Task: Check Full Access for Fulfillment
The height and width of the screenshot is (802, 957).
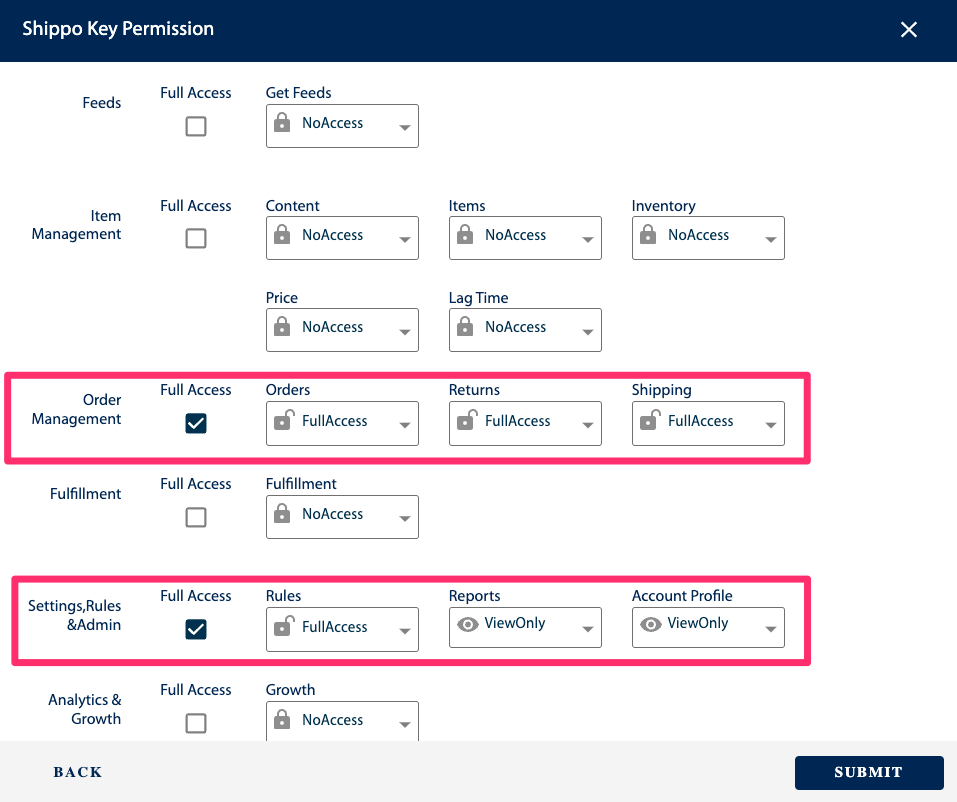Action: (x=196, y=518)
